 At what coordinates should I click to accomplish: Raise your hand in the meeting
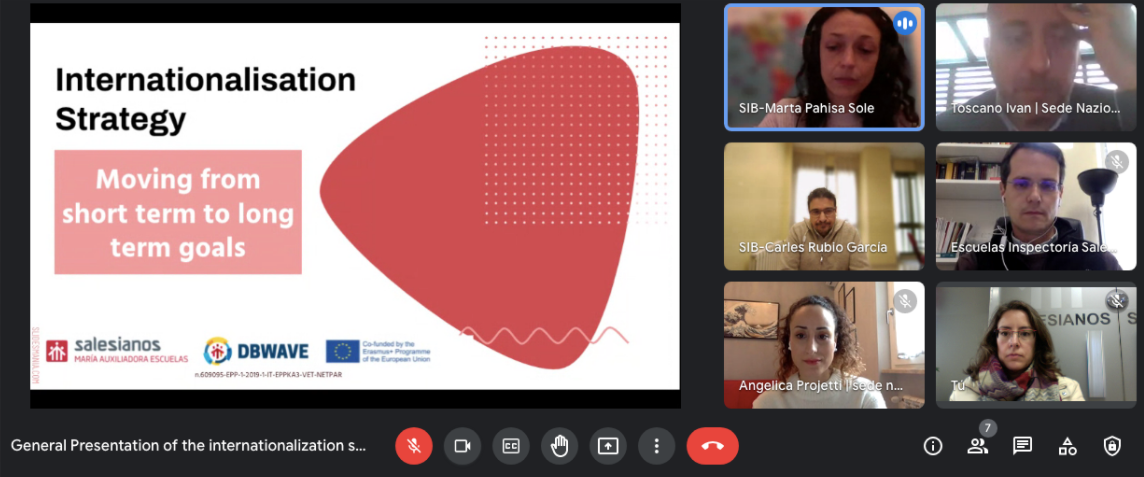(x=559, y=446)
